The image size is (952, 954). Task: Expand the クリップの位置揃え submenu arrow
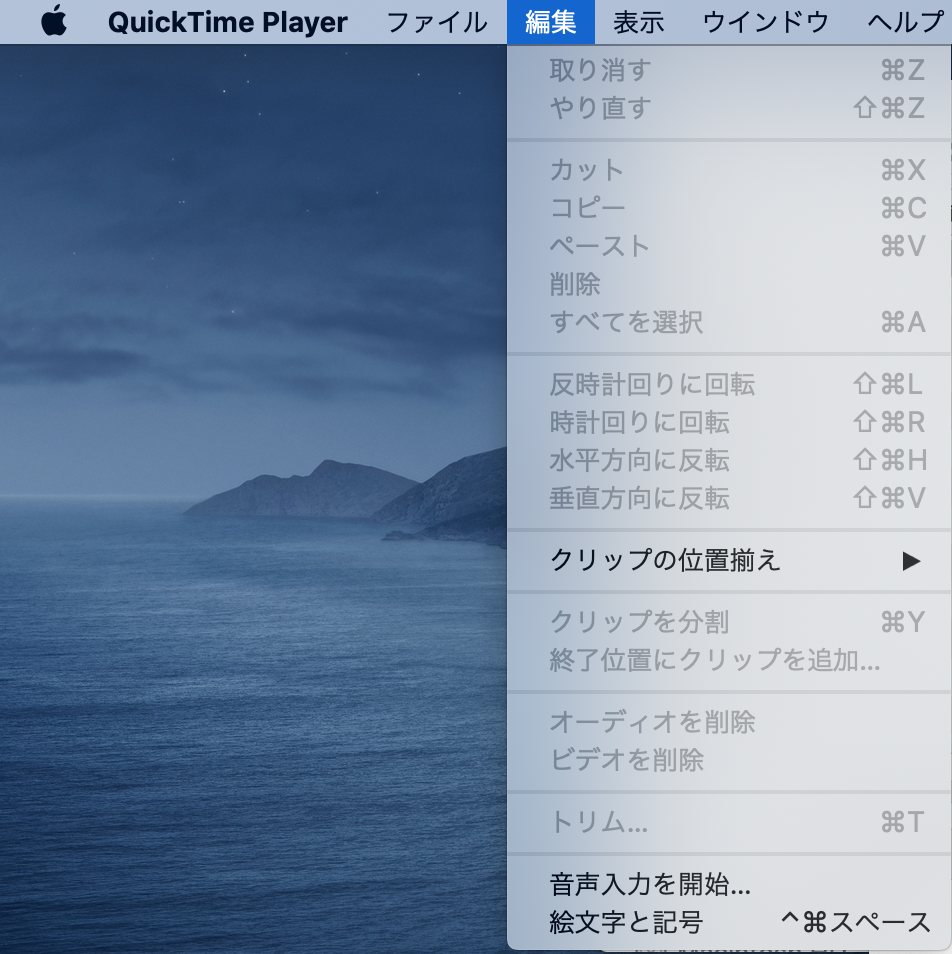click(910, 561)
